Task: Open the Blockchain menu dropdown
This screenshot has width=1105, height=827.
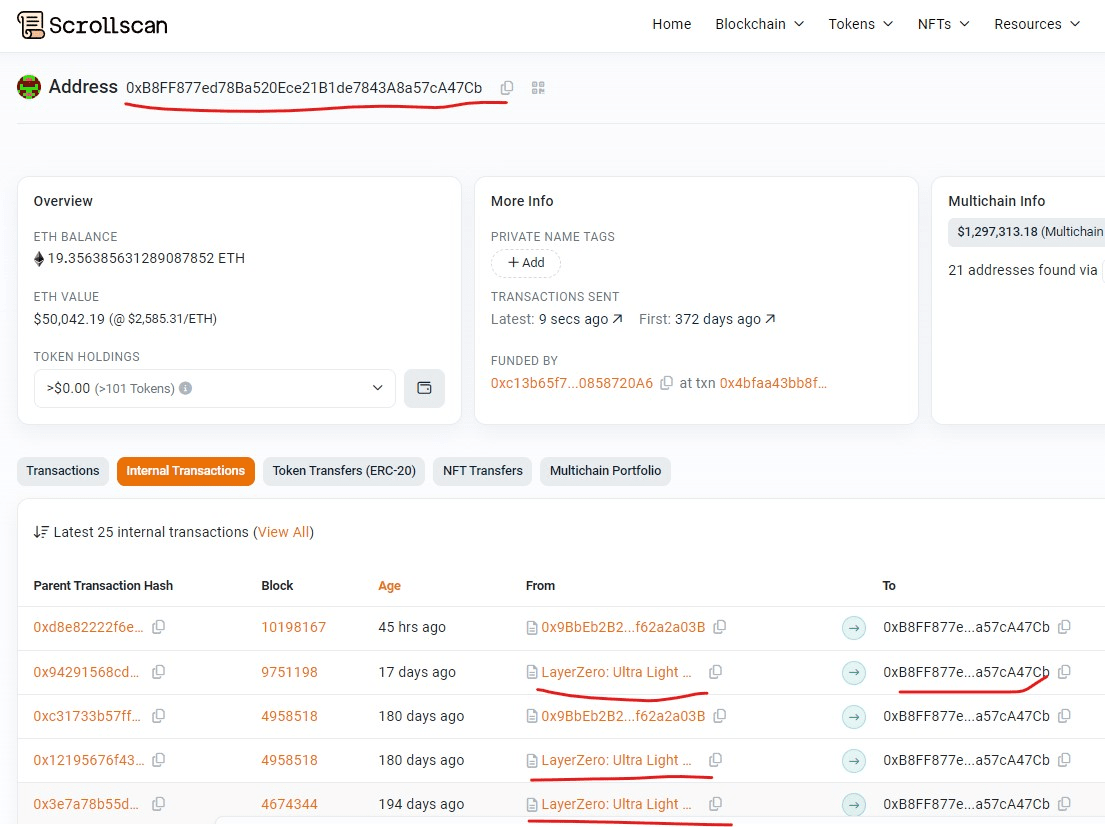Action: (x=759, y=24)
